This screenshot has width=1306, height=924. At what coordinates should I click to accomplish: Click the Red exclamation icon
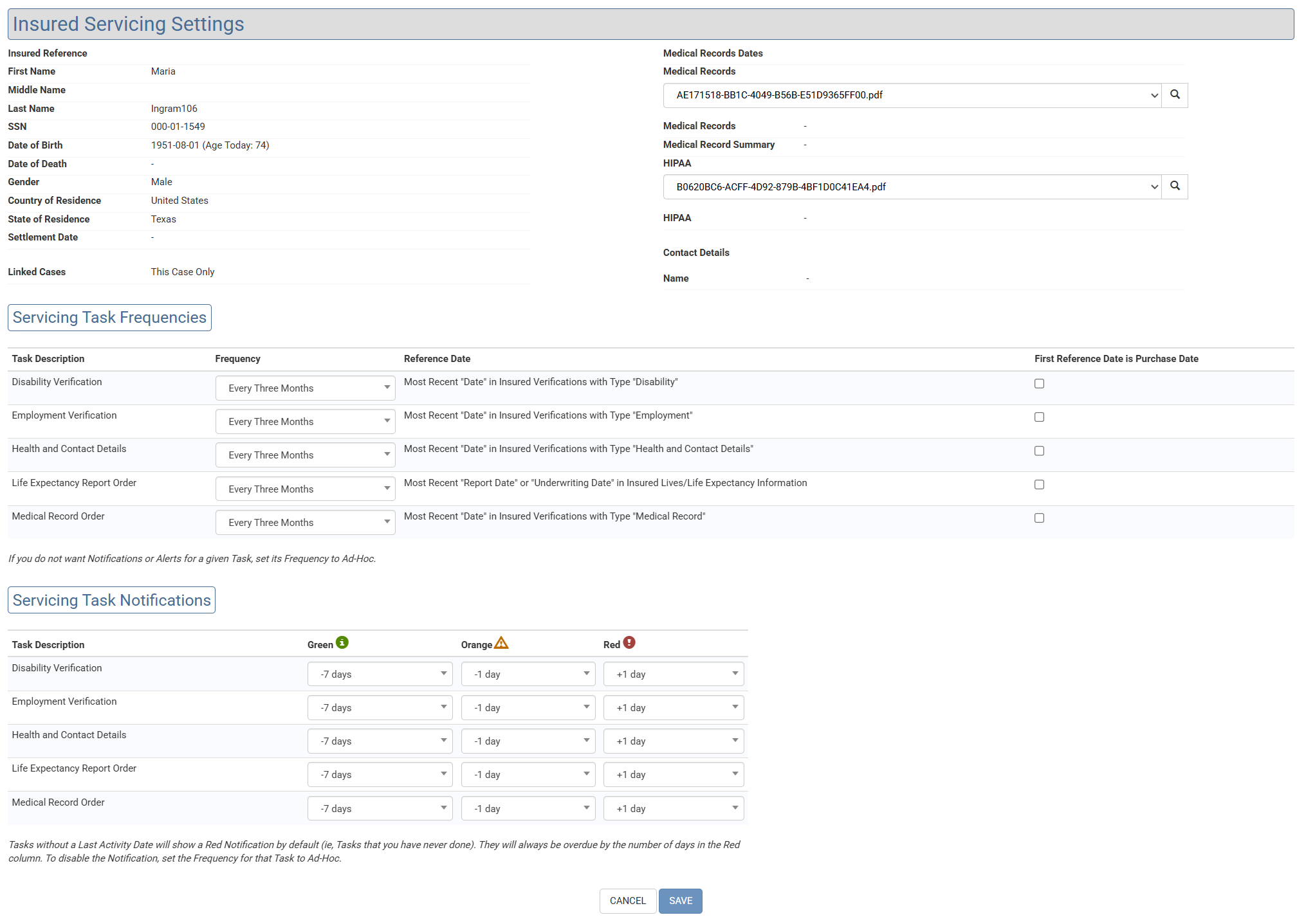[629, 642]
